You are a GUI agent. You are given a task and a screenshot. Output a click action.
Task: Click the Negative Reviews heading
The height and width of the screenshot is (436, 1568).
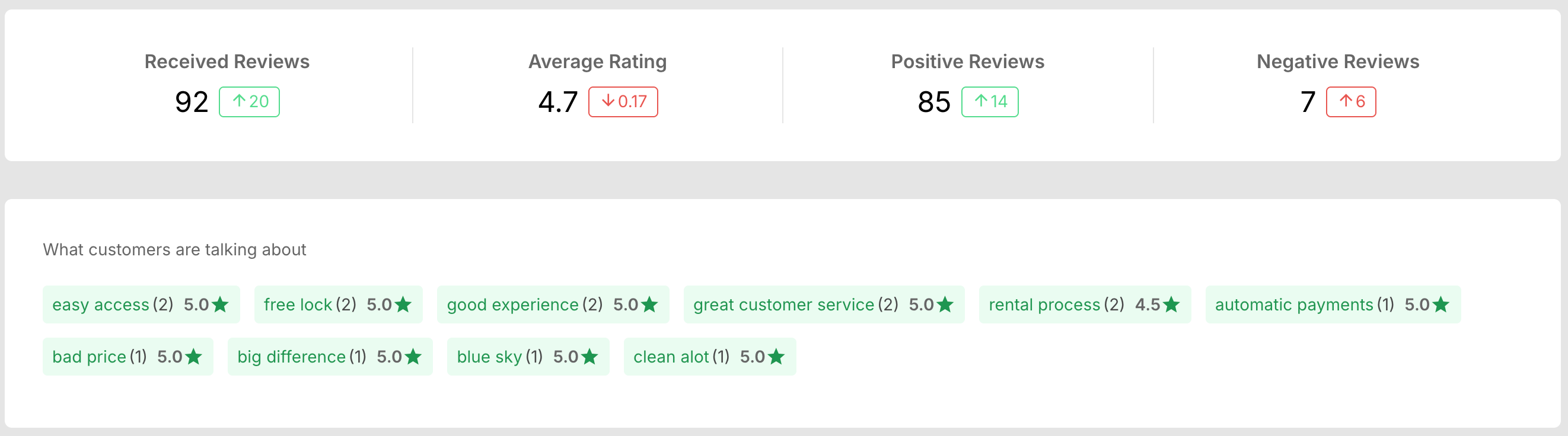coord(1337,62)
